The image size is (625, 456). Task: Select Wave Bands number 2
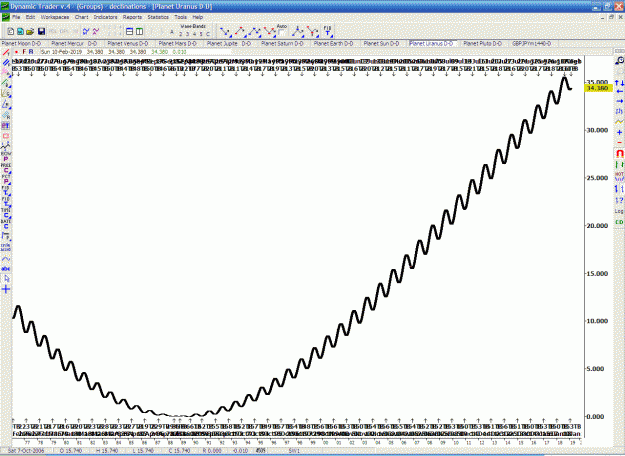coord(181,34)
